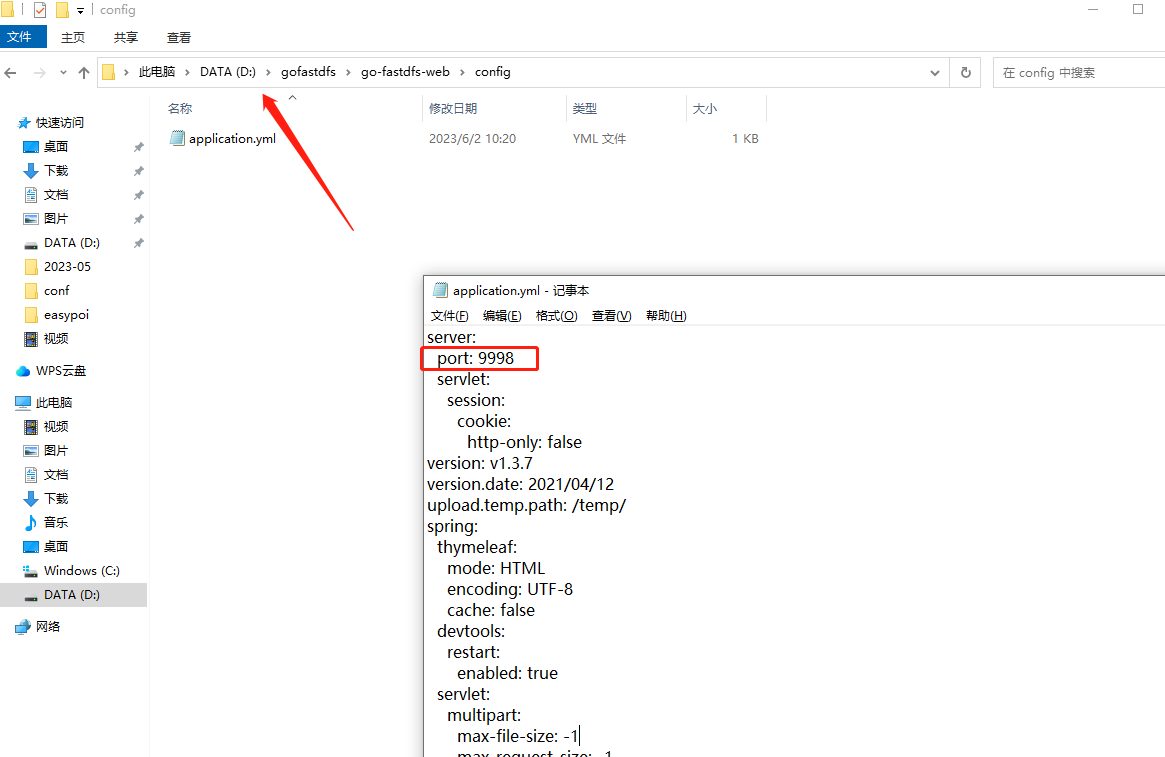The height and width of the screenshot is (757, 1165).
Task: Click the 网络 network icon
Action: pyautogui.click(x=23, y=627)
